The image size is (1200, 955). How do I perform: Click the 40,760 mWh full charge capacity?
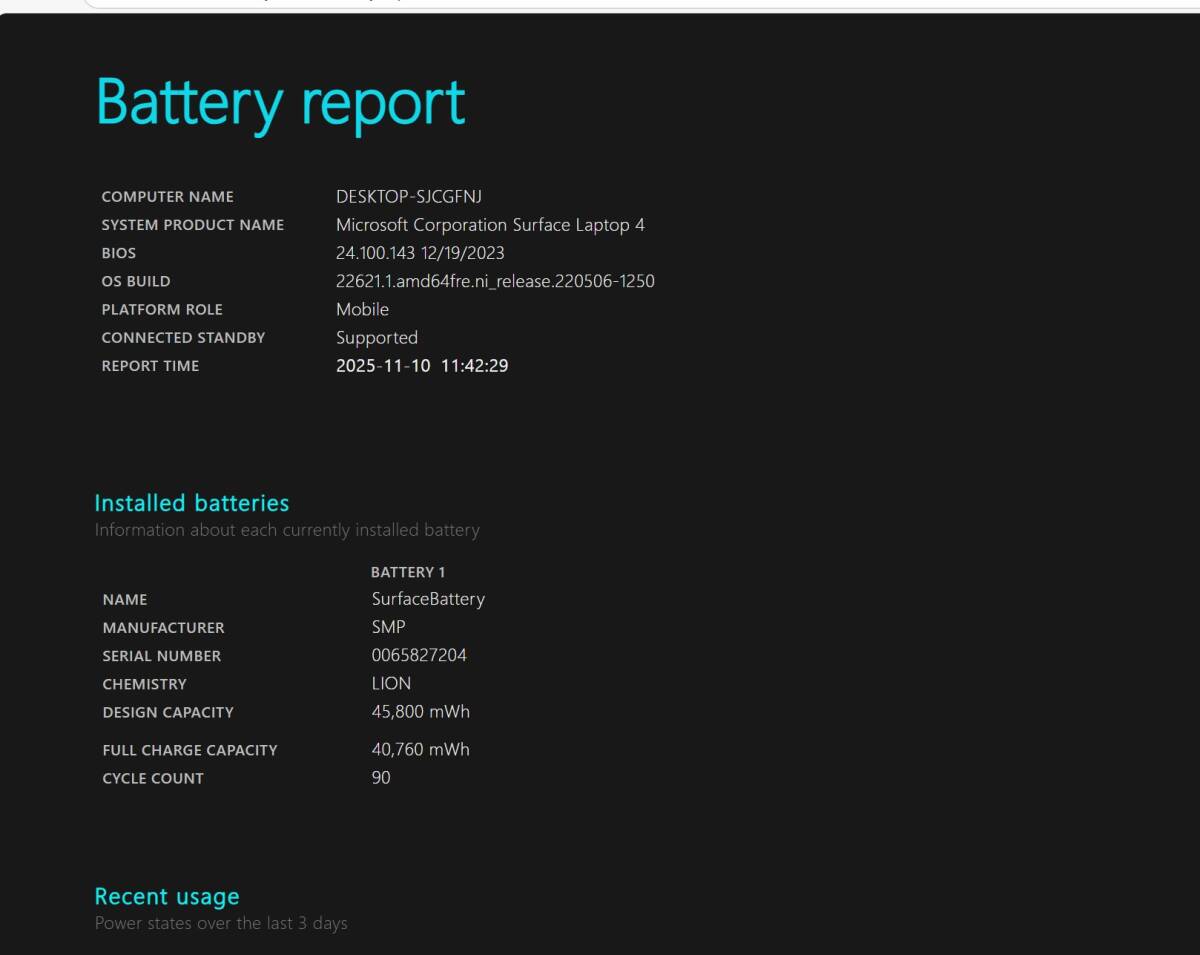(420, 749)
